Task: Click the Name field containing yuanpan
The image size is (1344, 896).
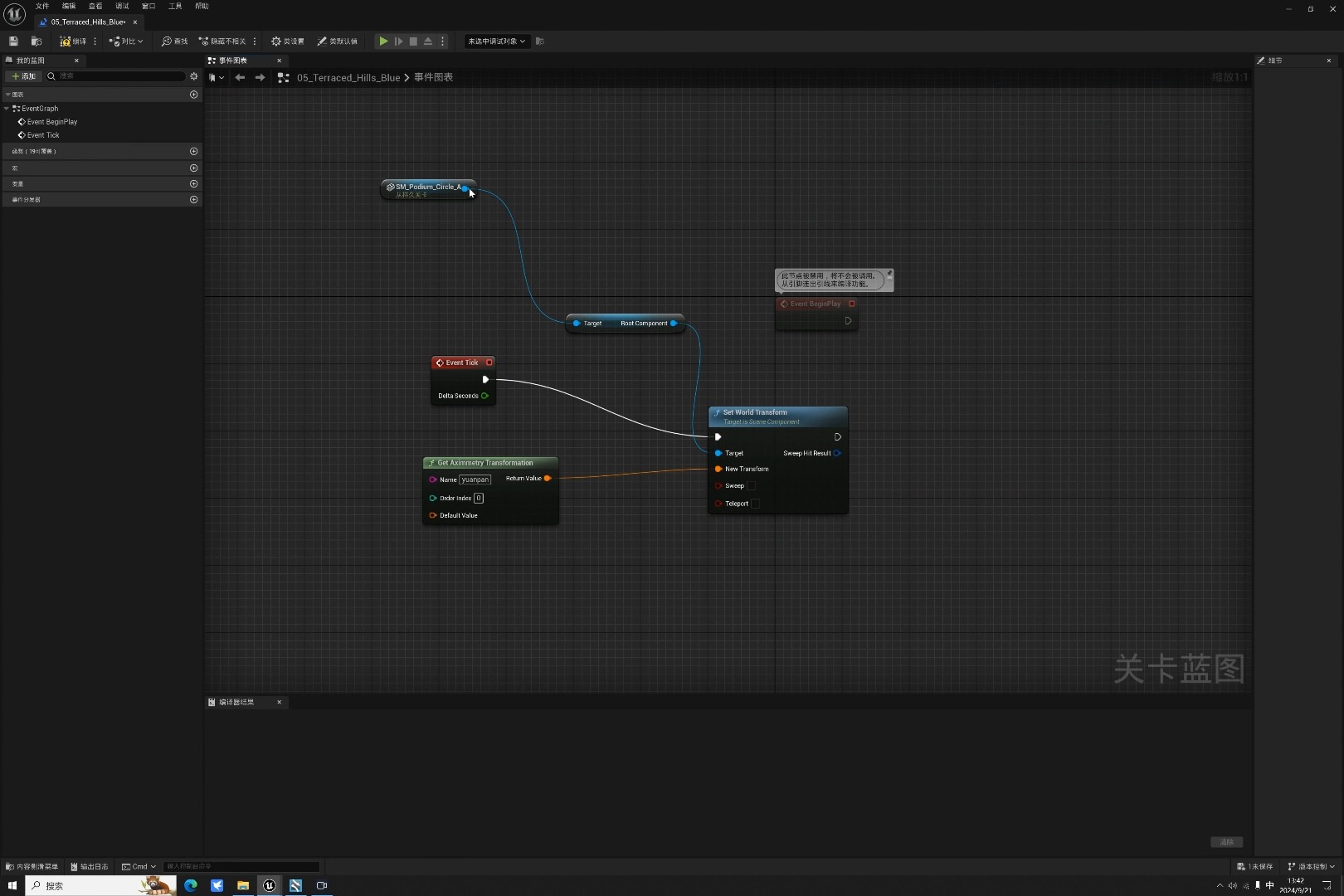Action: (475, 480)
